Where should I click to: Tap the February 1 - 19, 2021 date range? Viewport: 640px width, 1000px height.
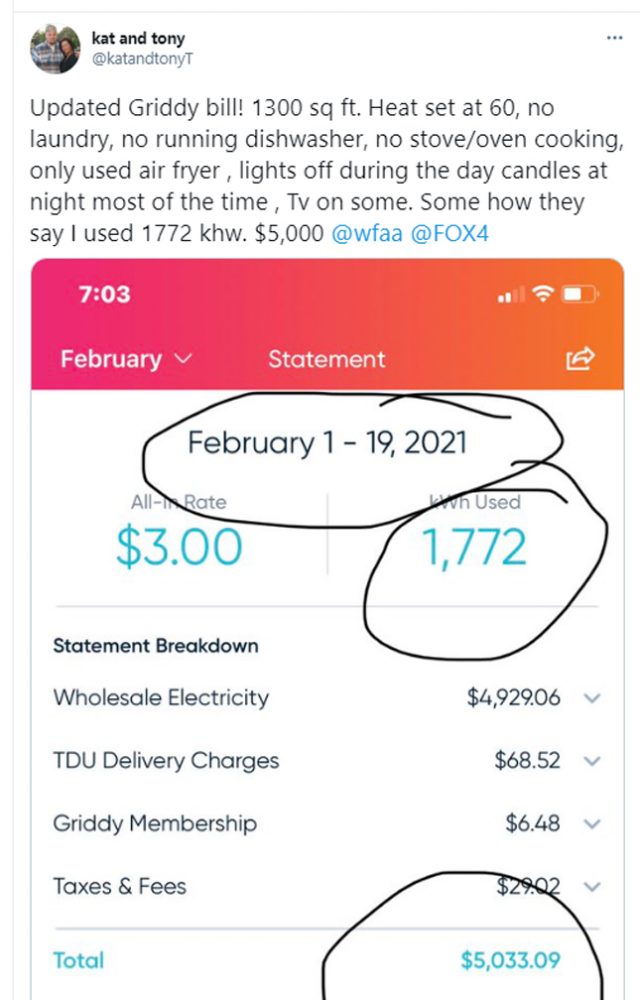(x=327, y=442)
